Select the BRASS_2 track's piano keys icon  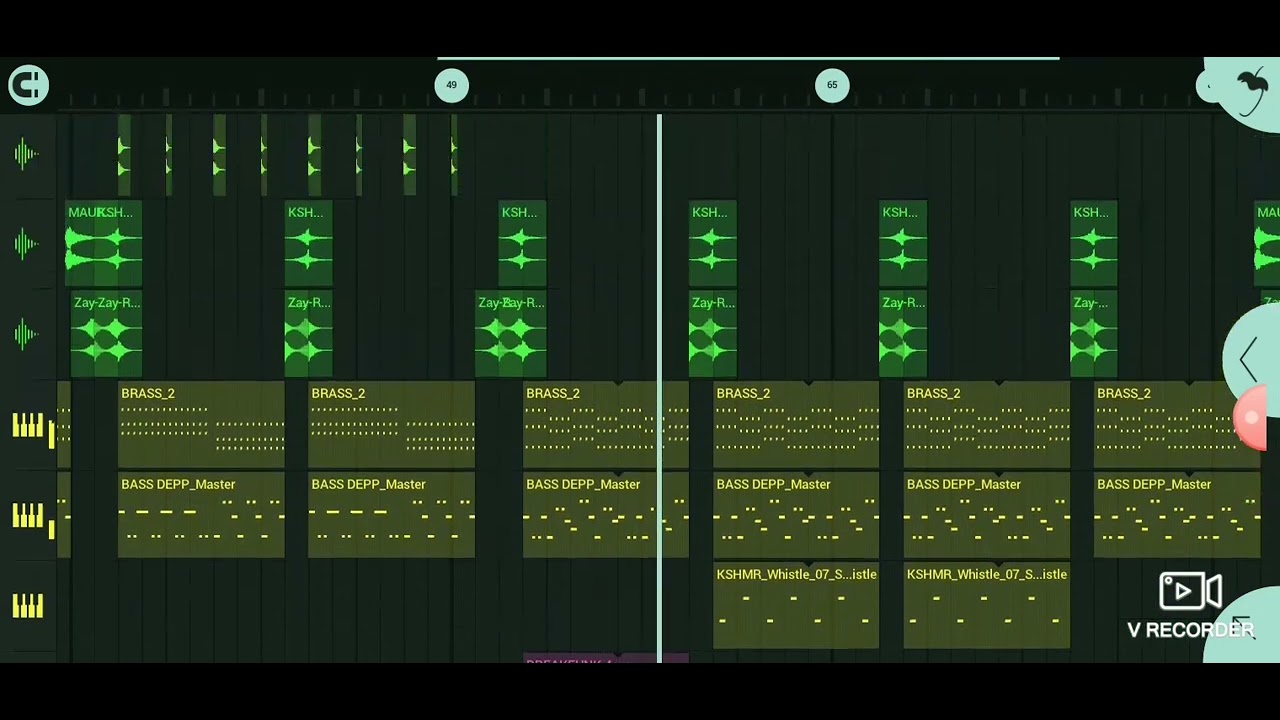28,426
